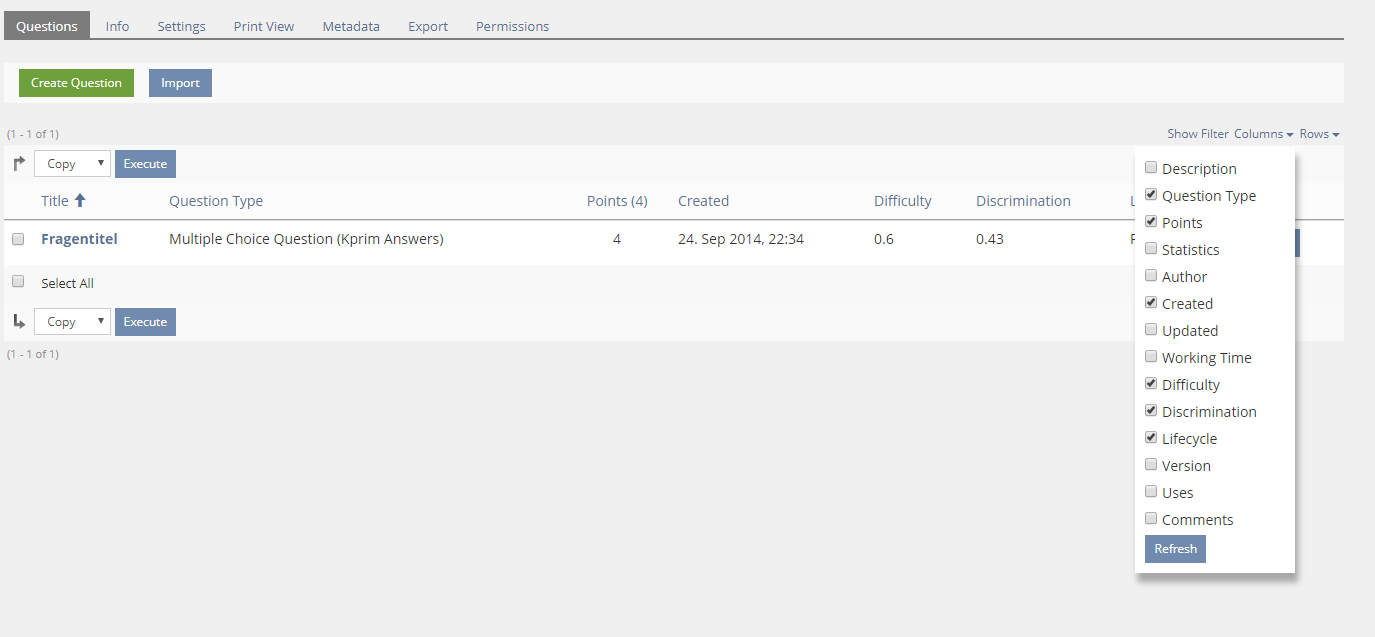Open the Print View tab
Viewport: 1375px width, 637px height.
pos(264,26)
